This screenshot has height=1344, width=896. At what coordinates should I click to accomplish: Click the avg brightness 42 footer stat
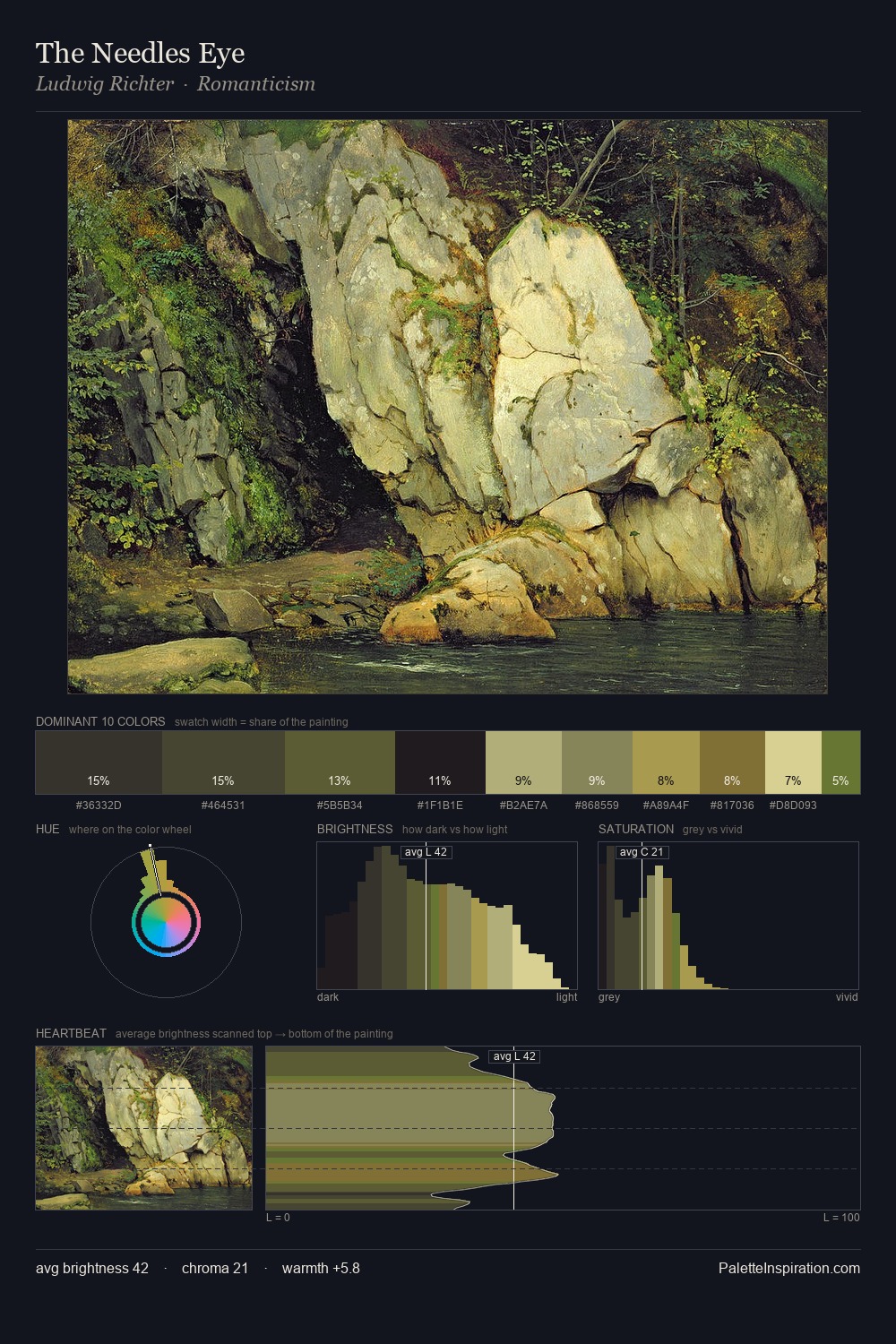92,1269
